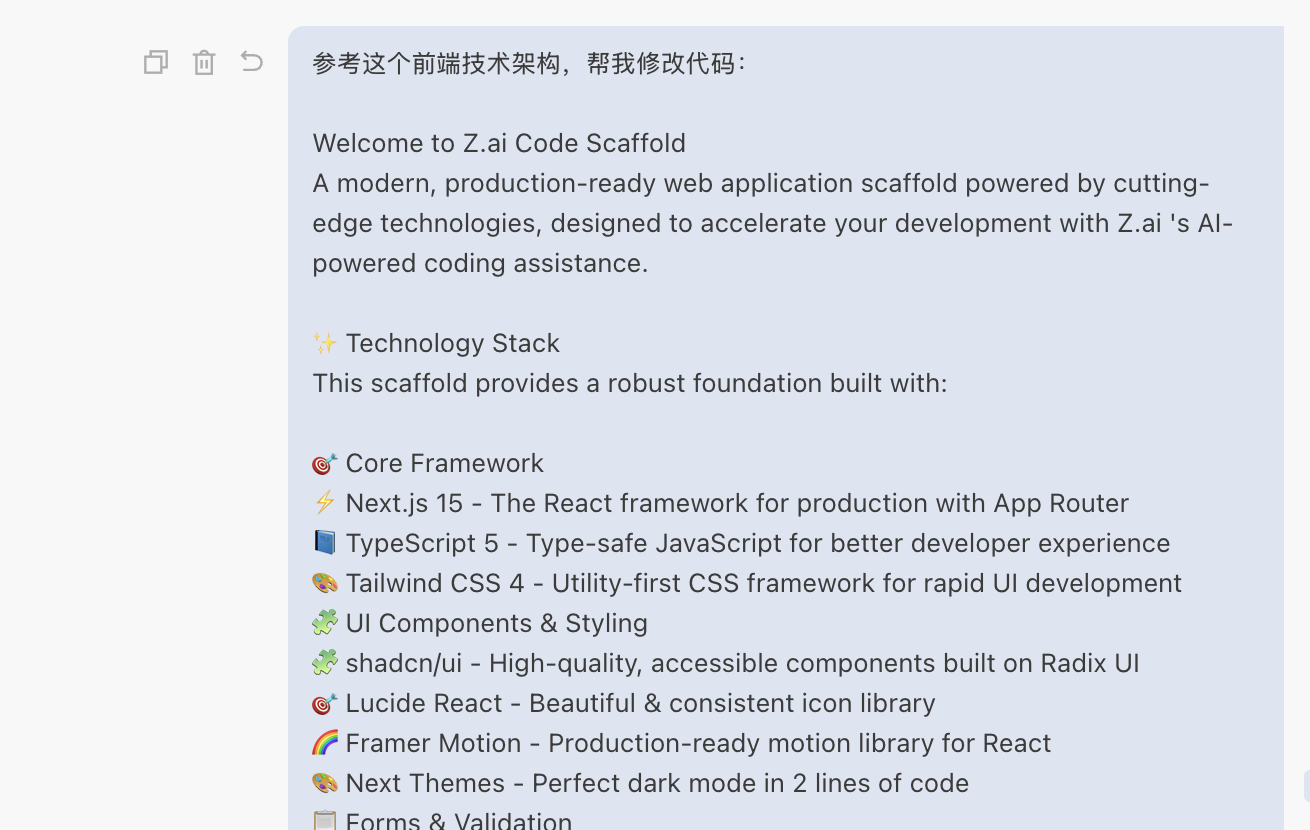Click the rainbow emoji before Framer Motion
Screen dimensions: 1310x830
click(324, 743)
